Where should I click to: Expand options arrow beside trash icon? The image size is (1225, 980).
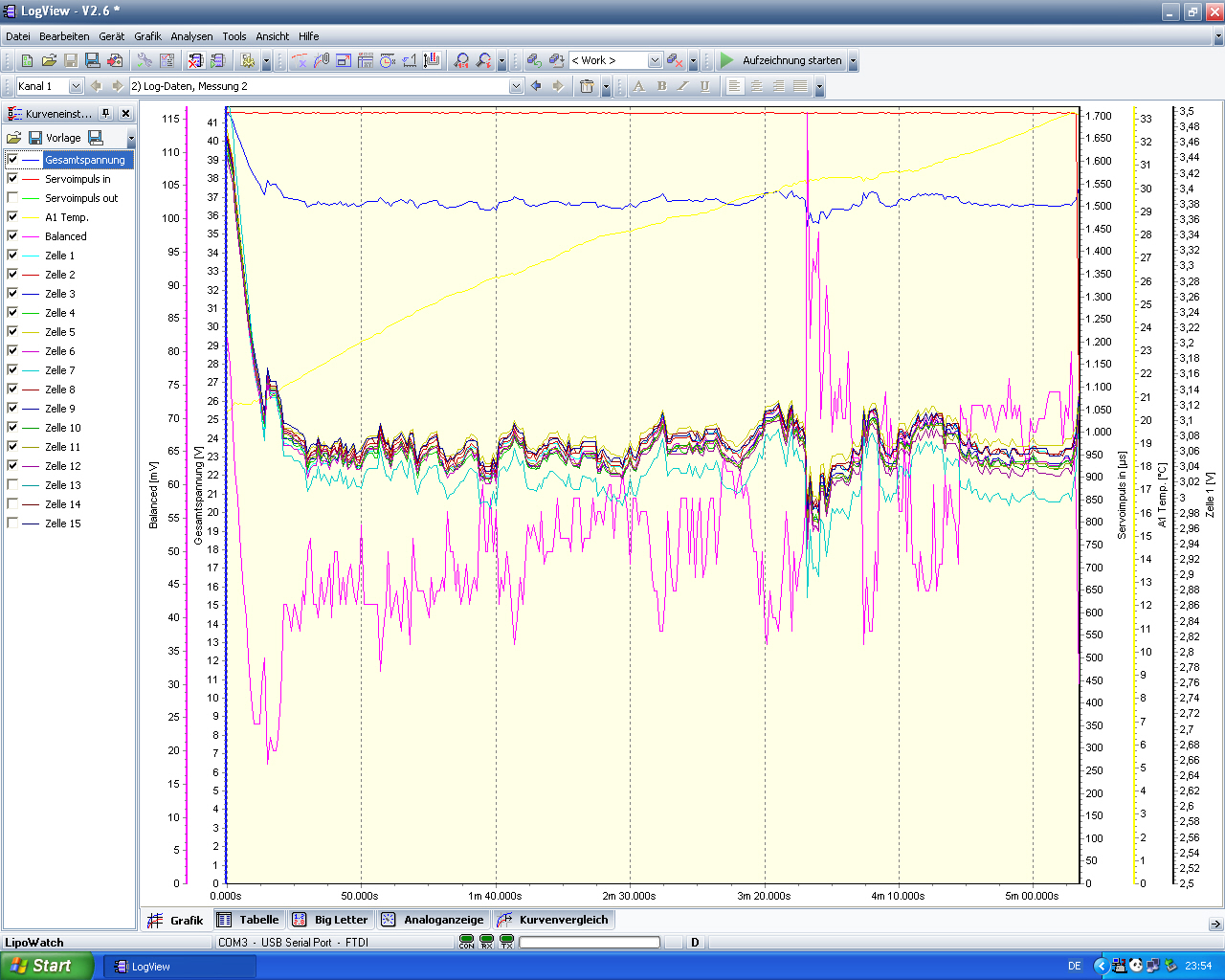[x=606, y=86]
